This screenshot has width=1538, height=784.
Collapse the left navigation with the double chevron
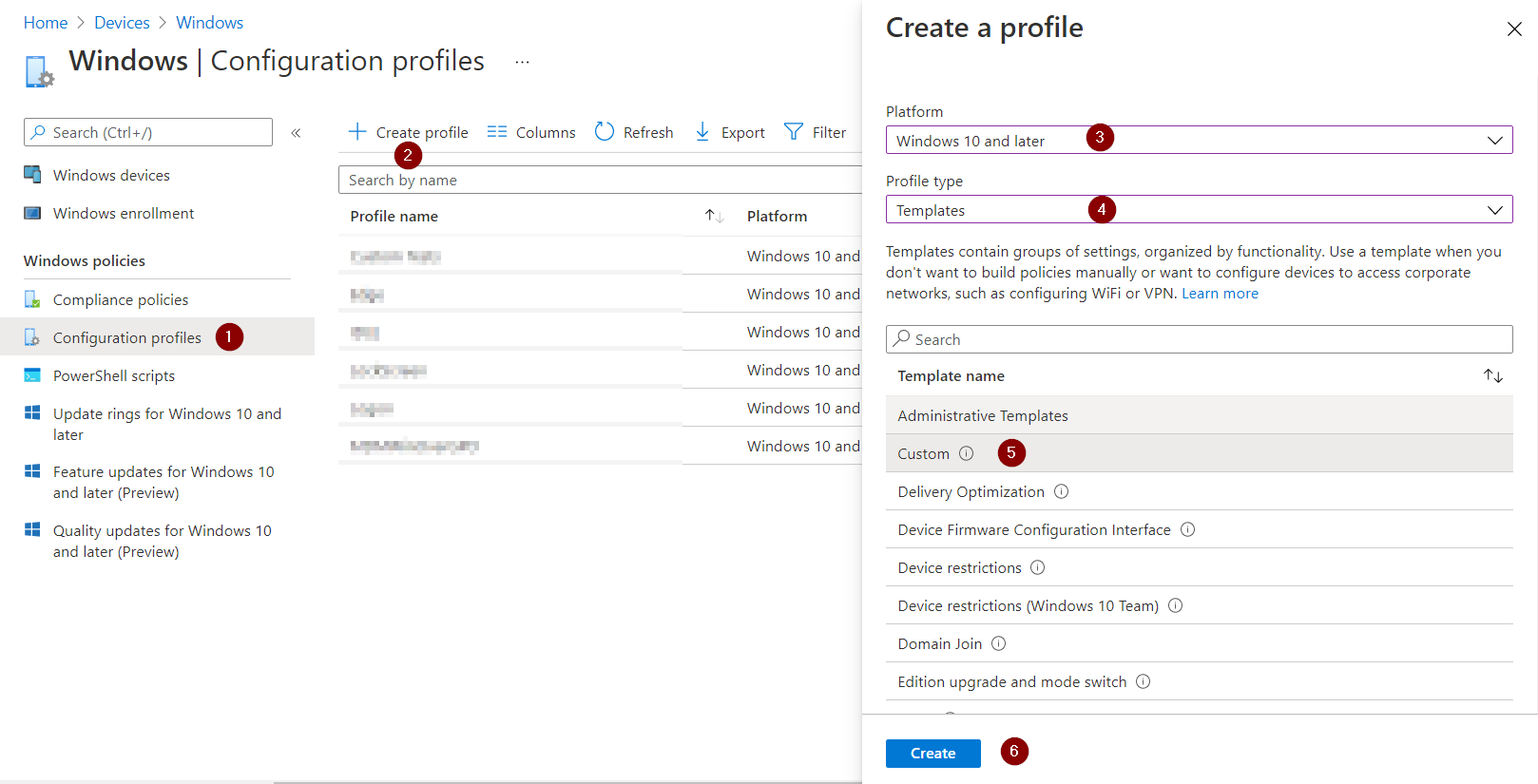pos(296,133)
